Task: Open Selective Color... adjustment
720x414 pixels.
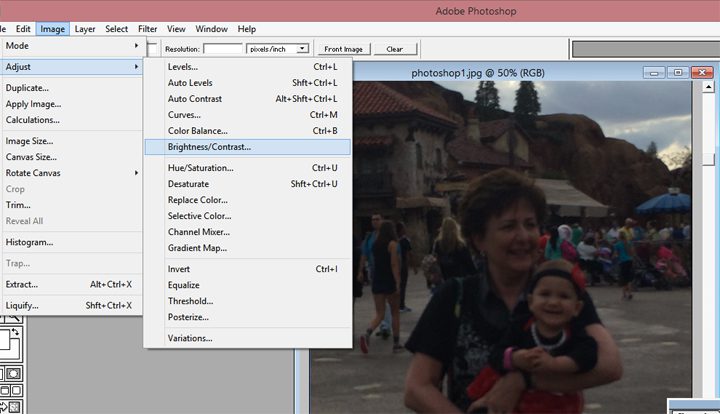Action: pyautogui.click(x=248, y=216)
